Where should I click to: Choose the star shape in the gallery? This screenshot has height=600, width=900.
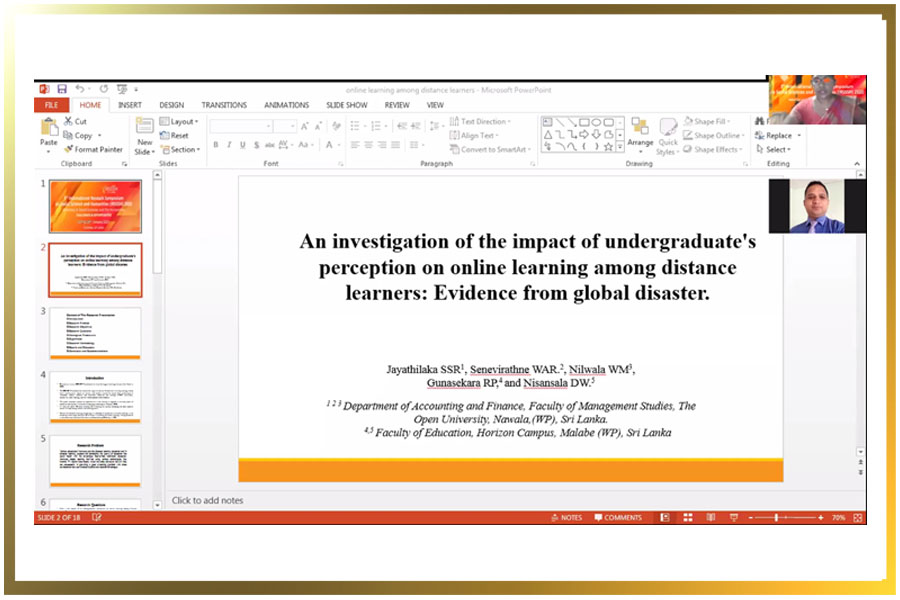coord(608,147)
